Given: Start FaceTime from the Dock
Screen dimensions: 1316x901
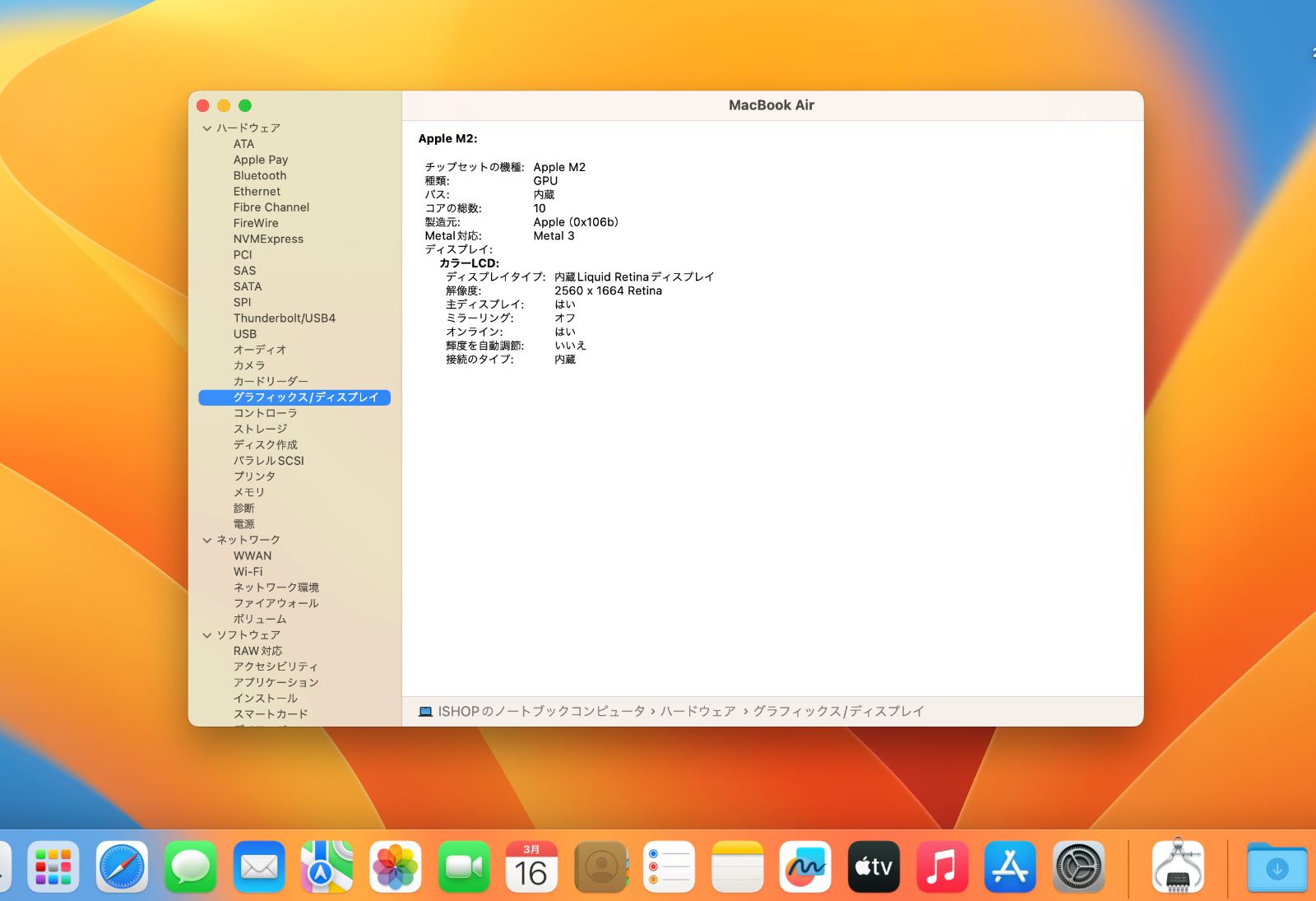Looking at the screenshot, I should pyautogui.click(x=464, y=866).
